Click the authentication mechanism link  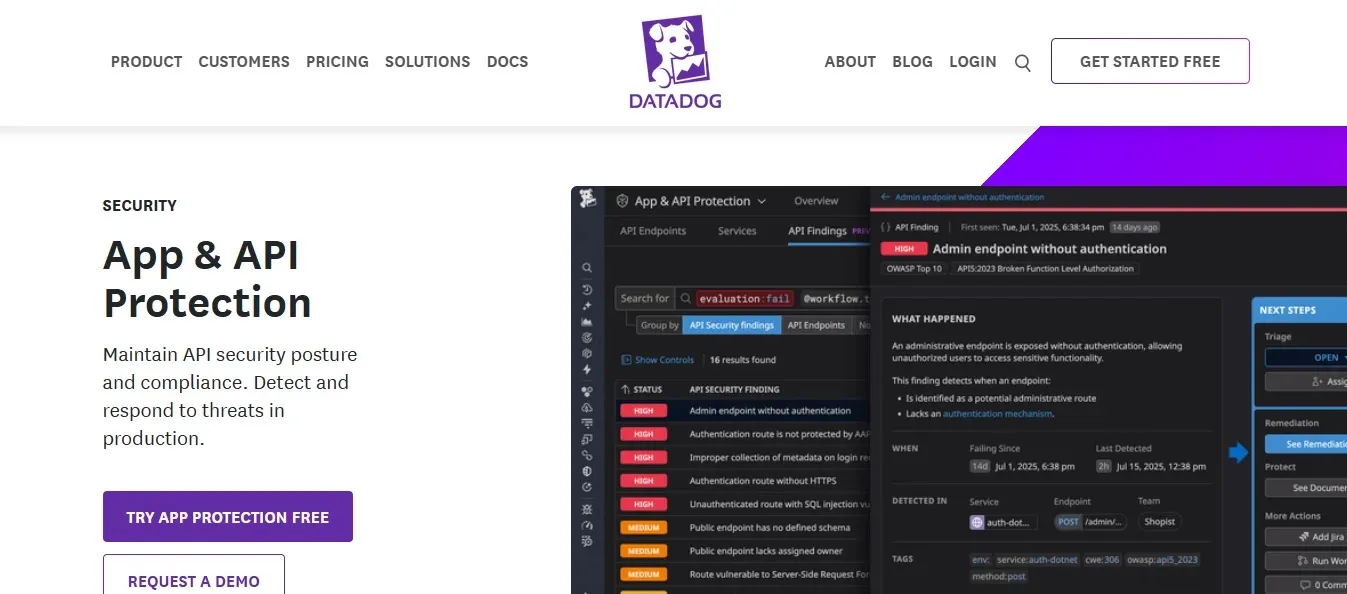coord(997,413)
